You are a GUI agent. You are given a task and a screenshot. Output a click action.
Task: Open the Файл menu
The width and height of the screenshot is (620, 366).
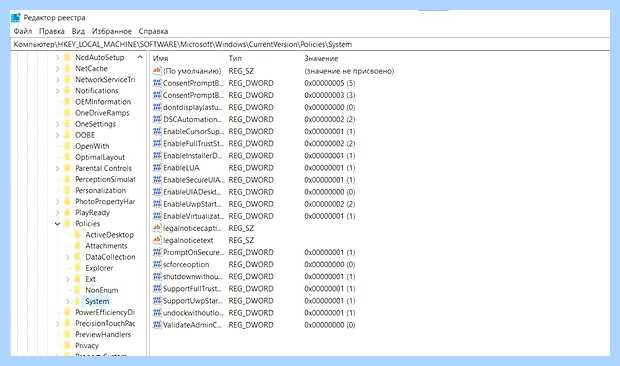(x=23, y=31)
